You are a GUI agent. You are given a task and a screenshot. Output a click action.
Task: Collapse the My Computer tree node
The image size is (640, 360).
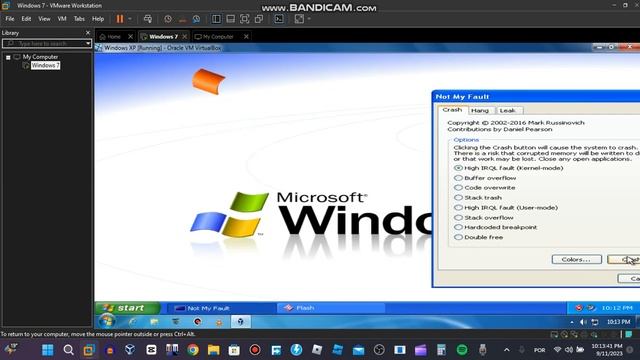coord(8,57)
